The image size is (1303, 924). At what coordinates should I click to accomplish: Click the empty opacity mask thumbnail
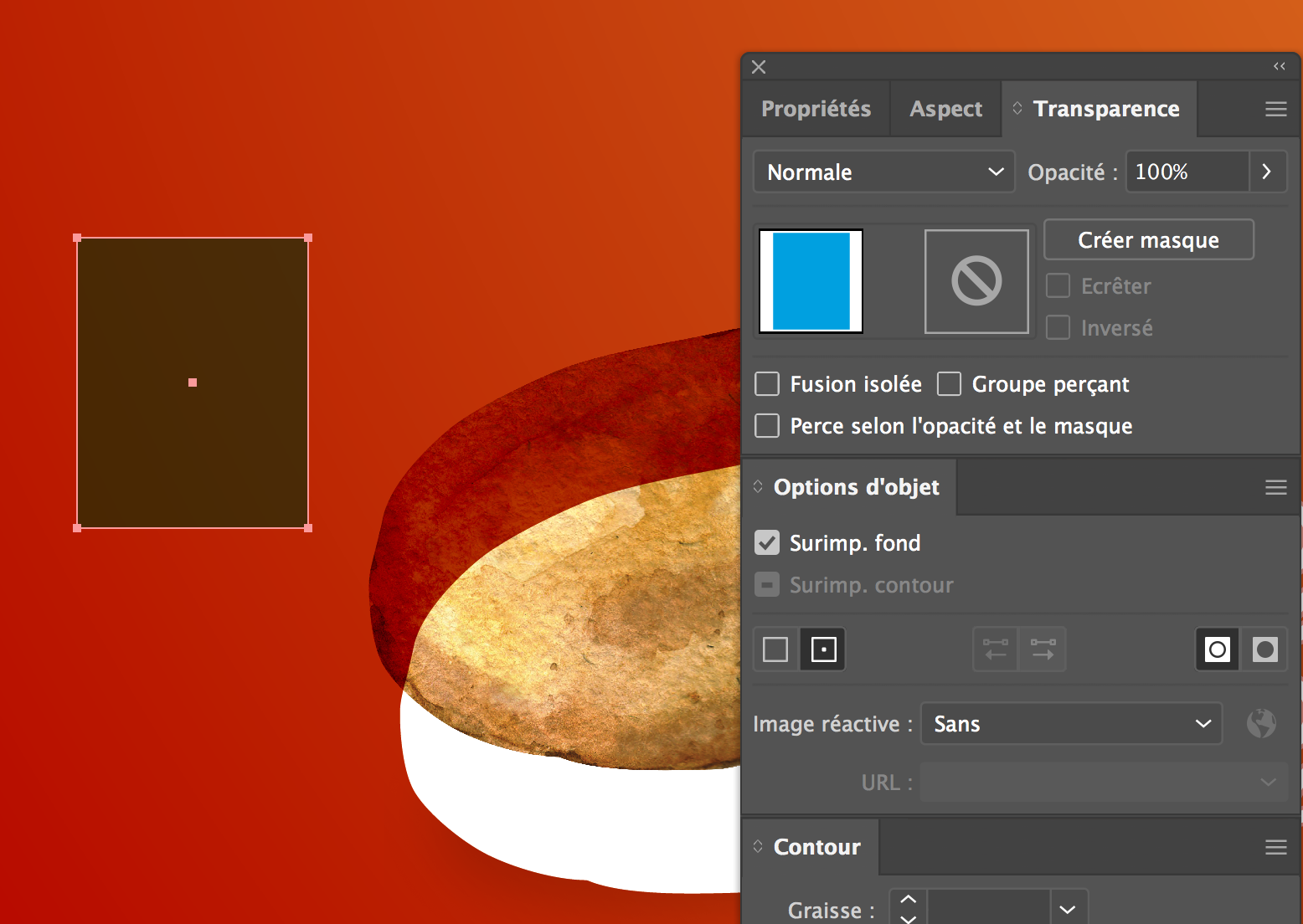click(976, 280)
